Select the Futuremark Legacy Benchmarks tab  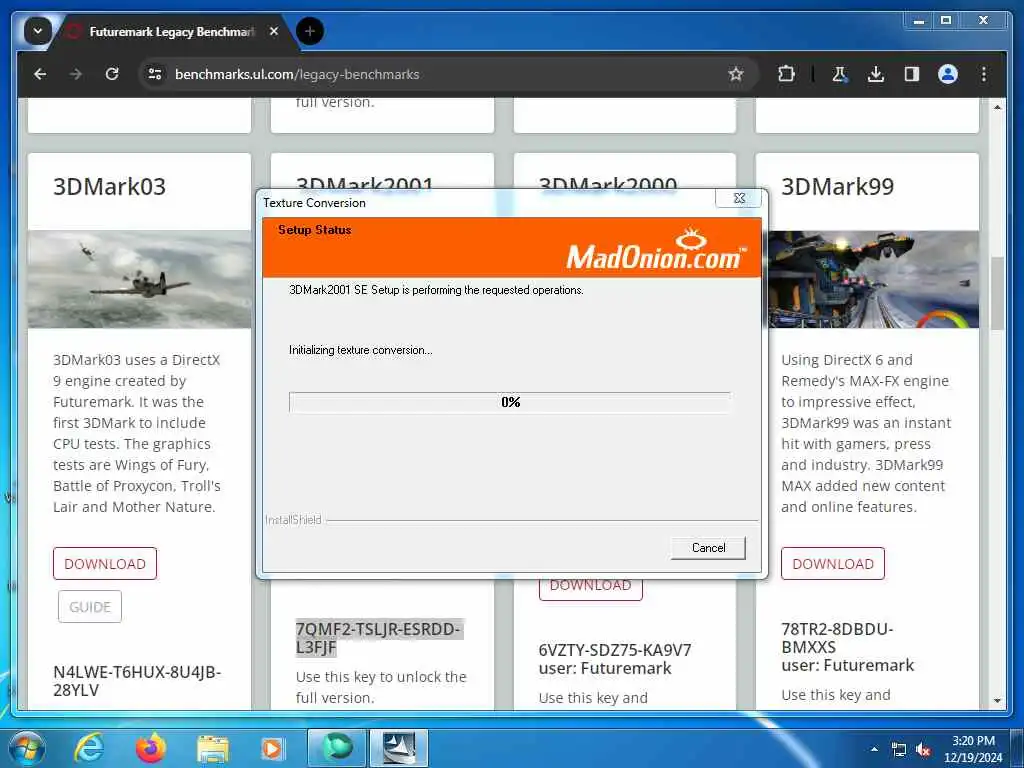tap(171, 31)
